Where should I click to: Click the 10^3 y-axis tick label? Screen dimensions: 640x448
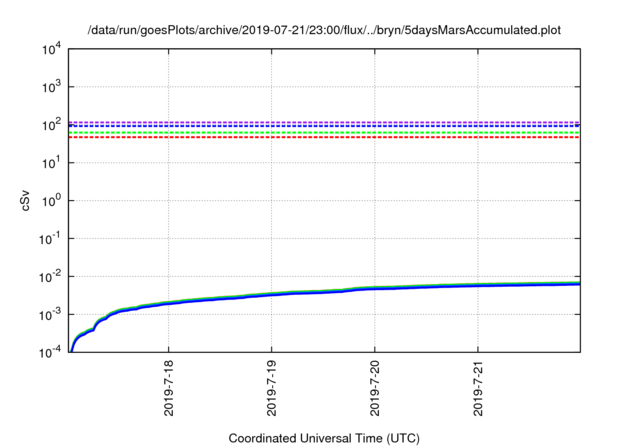tap(52, 87)
